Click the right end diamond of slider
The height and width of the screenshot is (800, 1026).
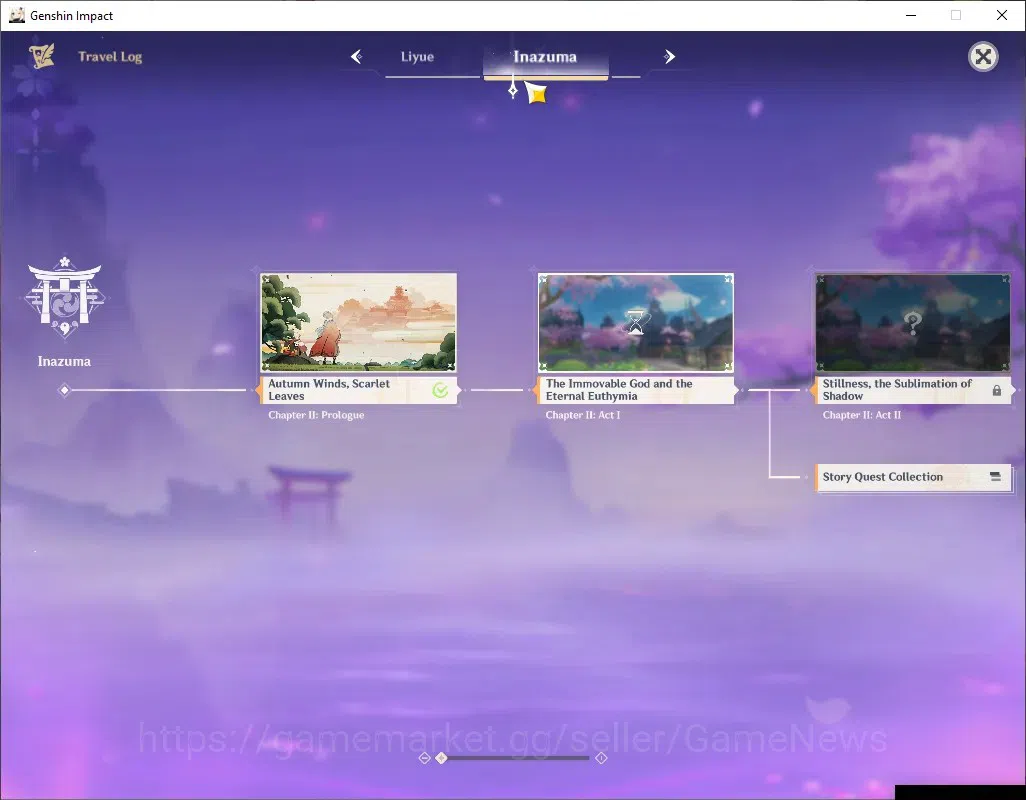(601, 757)
